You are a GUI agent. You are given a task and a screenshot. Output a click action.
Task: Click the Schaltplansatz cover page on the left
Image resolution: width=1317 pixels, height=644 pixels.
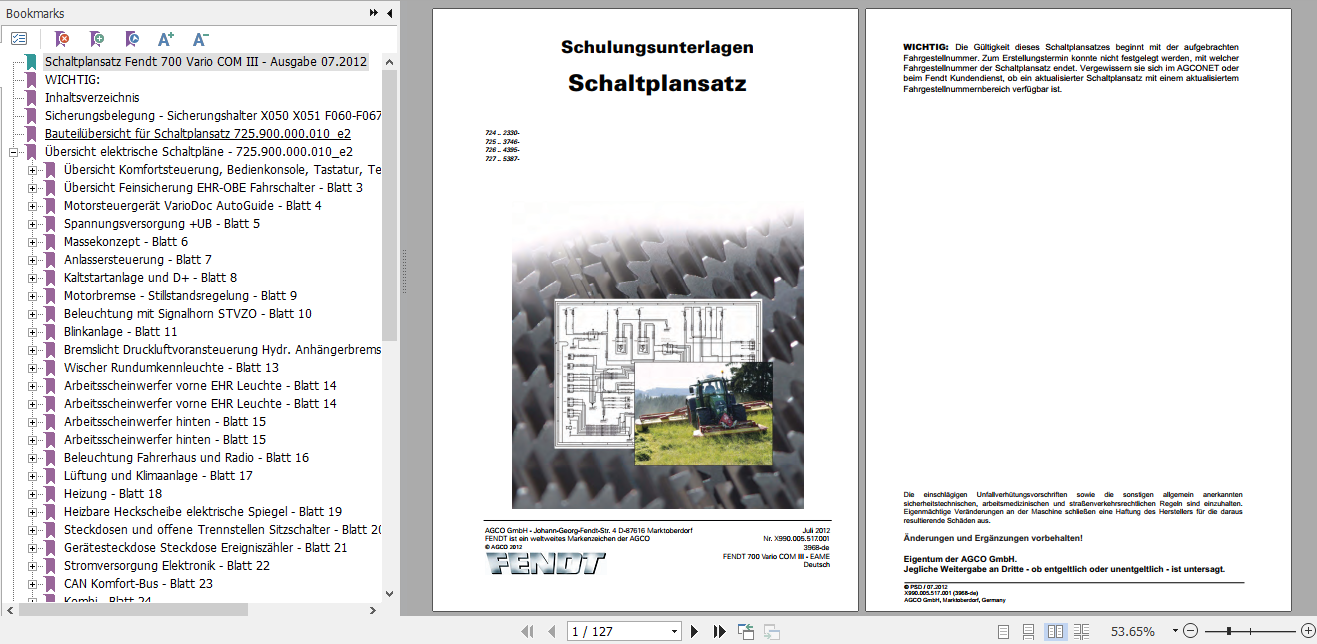[x=645, y=310]
